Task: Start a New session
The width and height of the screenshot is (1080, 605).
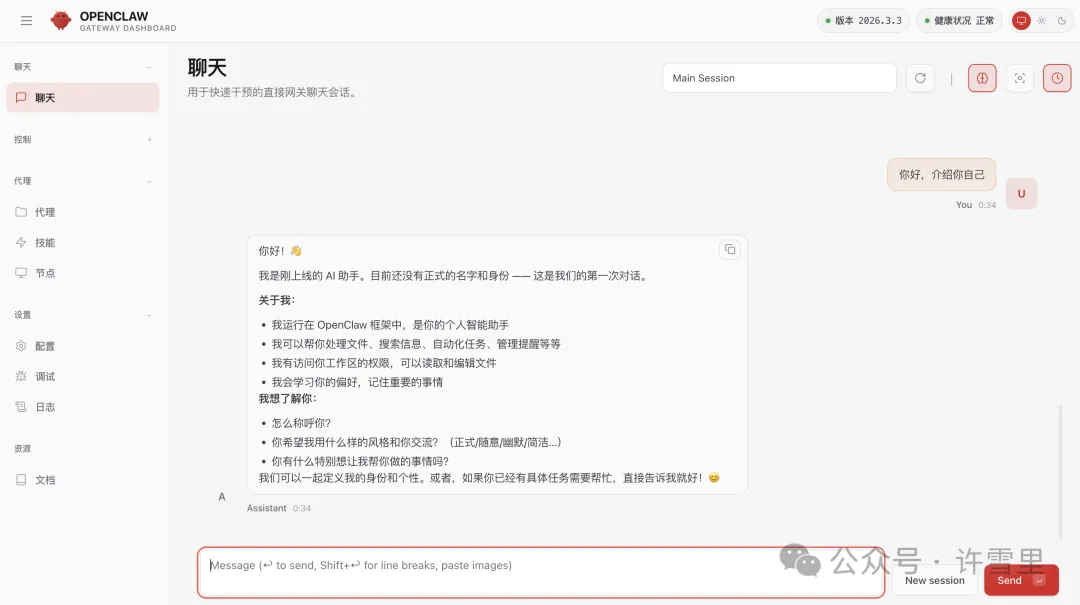Action: 934,580
